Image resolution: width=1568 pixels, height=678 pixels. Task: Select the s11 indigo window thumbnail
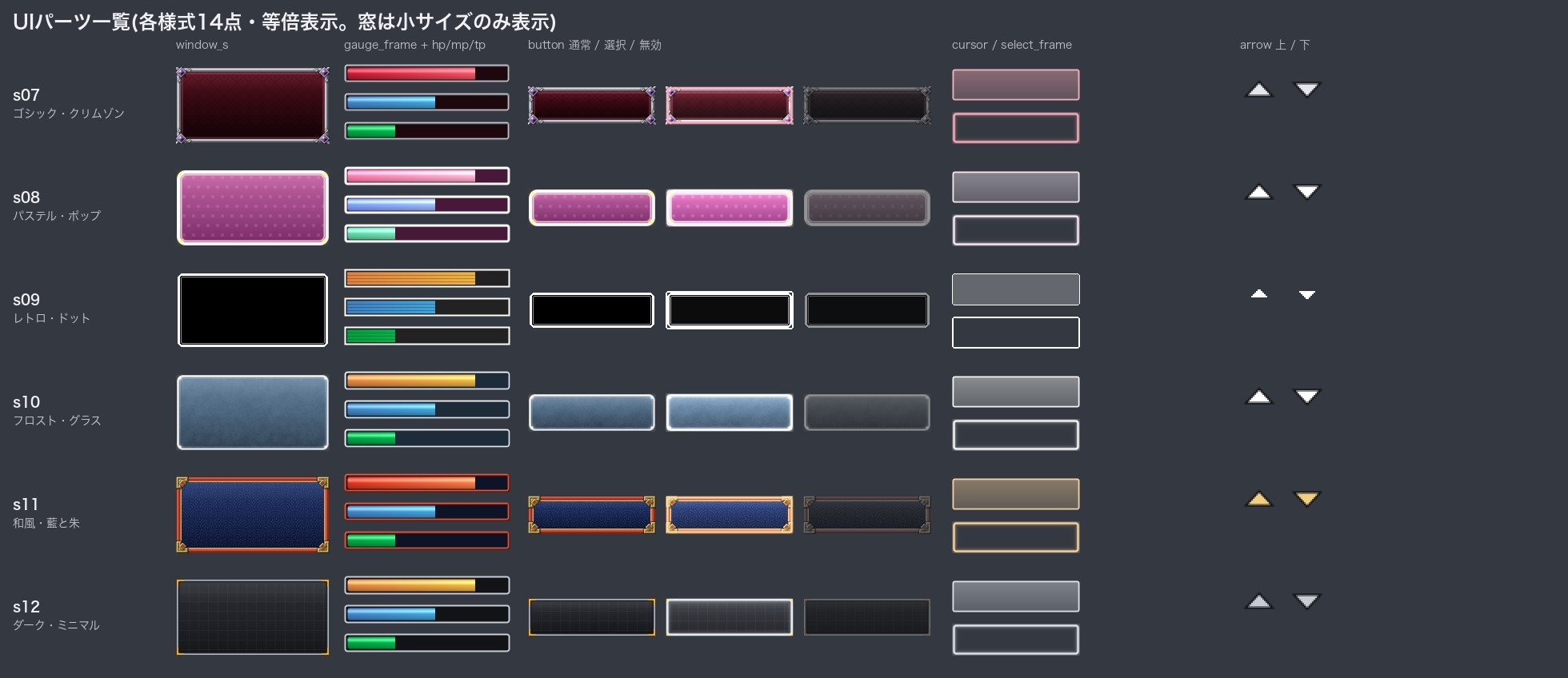253,515
